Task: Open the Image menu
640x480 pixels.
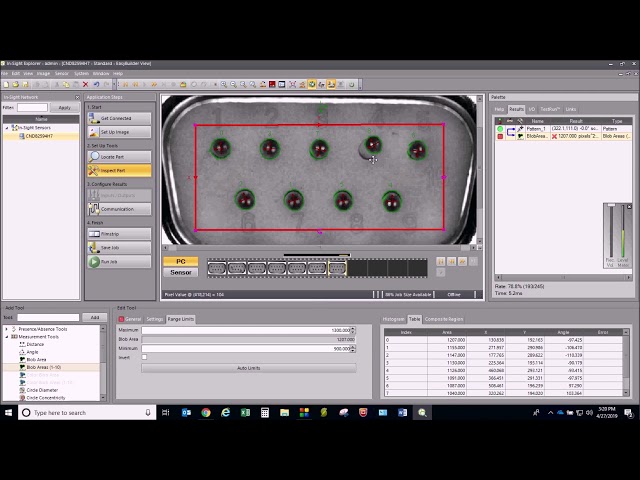Action: pos(43,73)
